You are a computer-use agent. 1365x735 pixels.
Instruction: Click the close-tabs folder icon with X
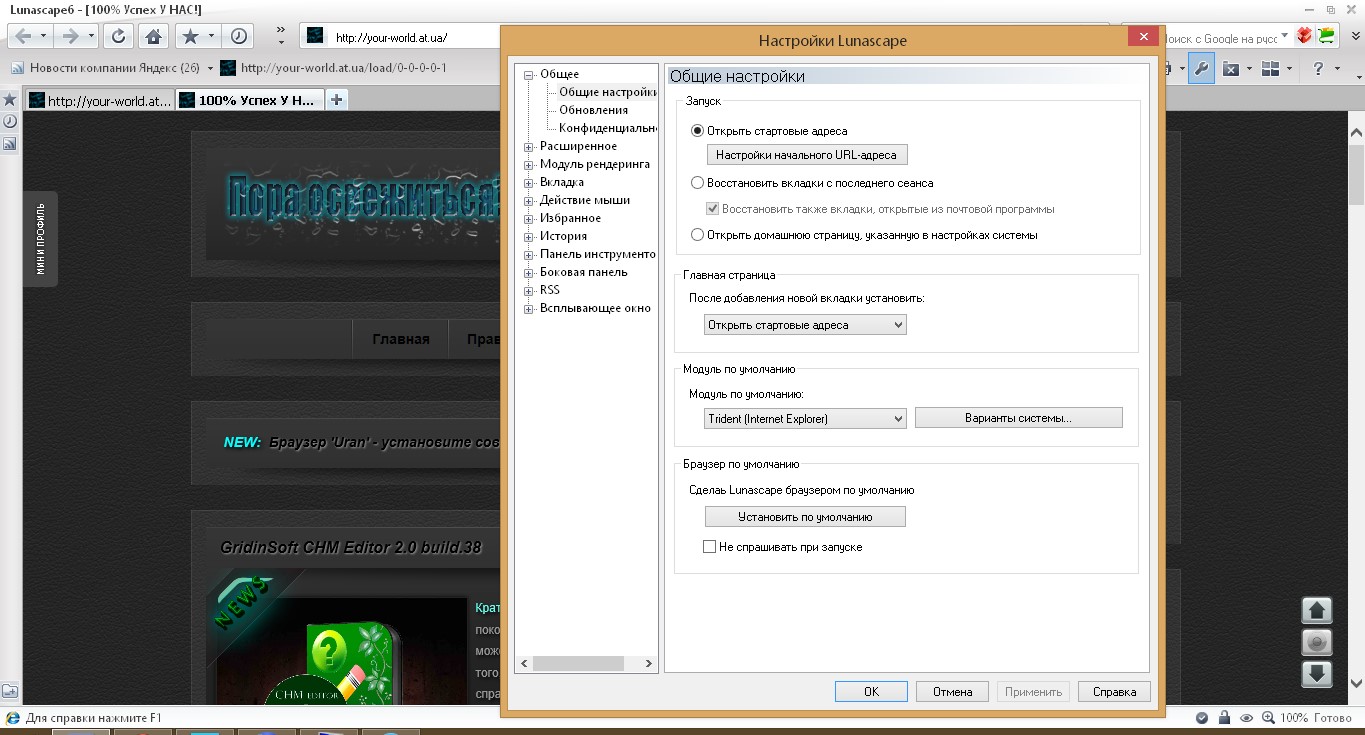coord(1231,69)
